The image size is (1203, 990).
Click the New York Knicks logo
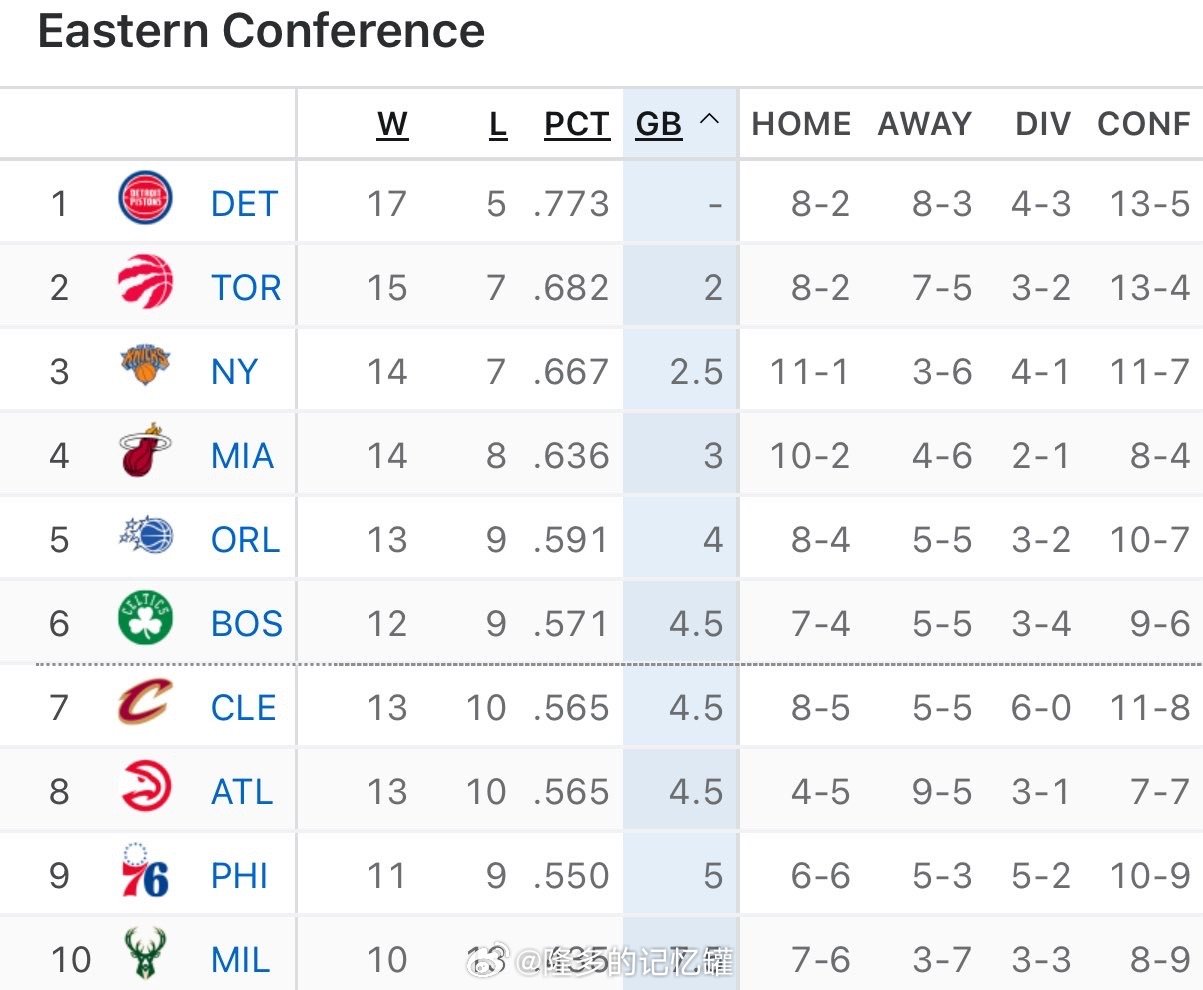point(145,366)
